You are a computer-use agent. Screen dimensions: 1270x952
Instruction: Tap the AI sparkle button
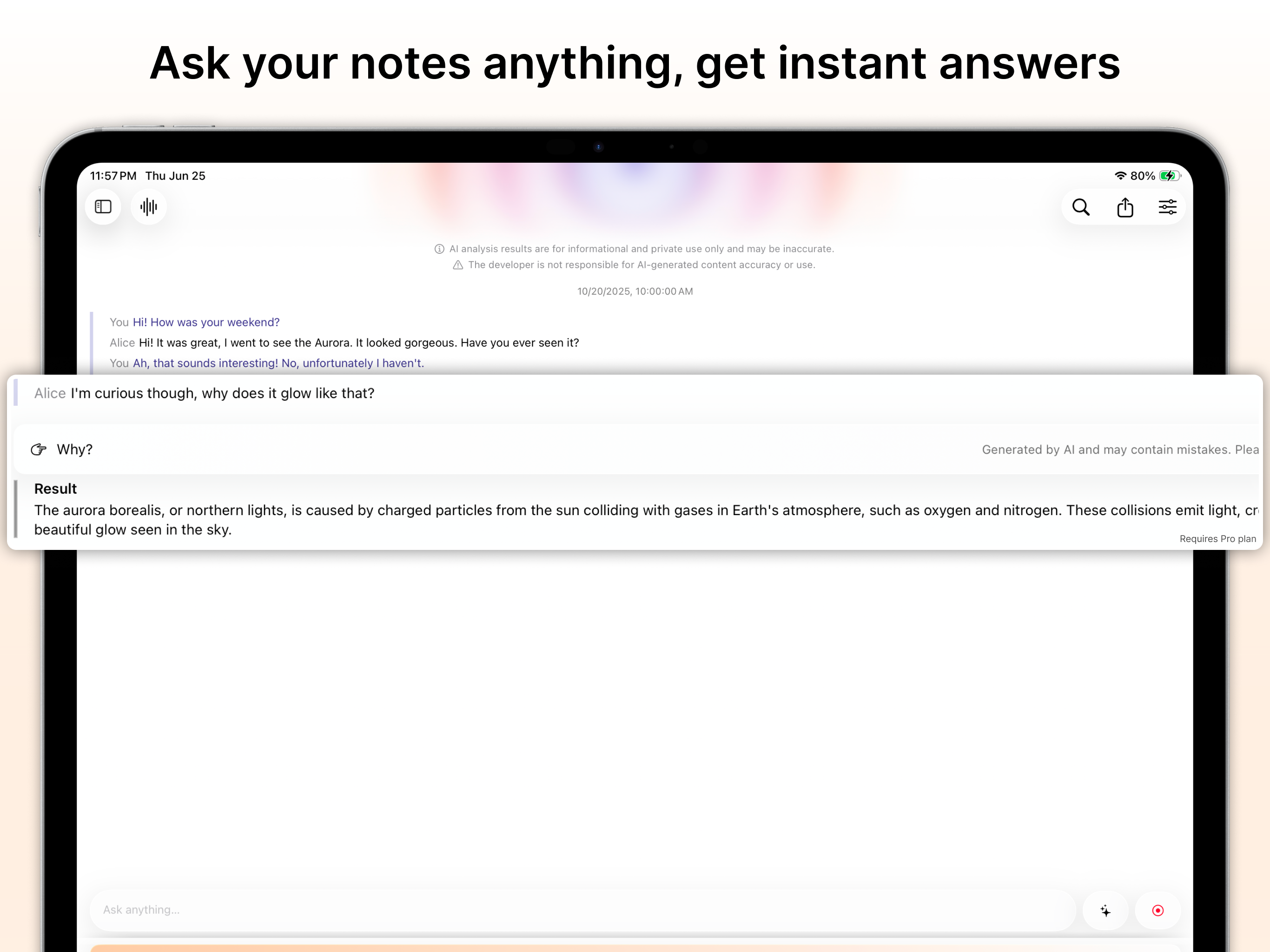click(1105, 910)
